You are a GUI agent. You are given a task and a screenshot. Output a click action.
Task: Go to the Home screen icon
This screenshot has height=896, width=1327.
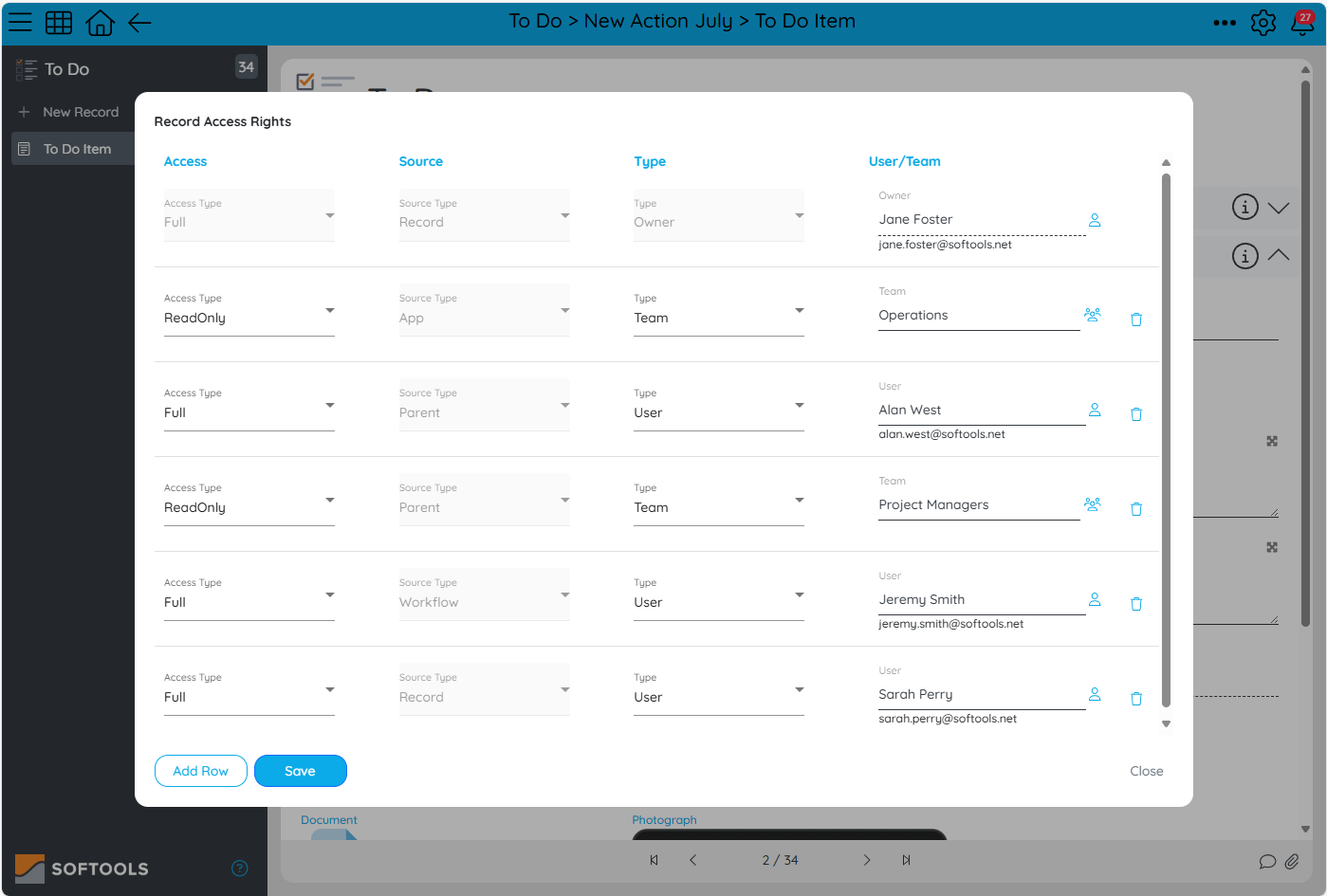[99, 22]
